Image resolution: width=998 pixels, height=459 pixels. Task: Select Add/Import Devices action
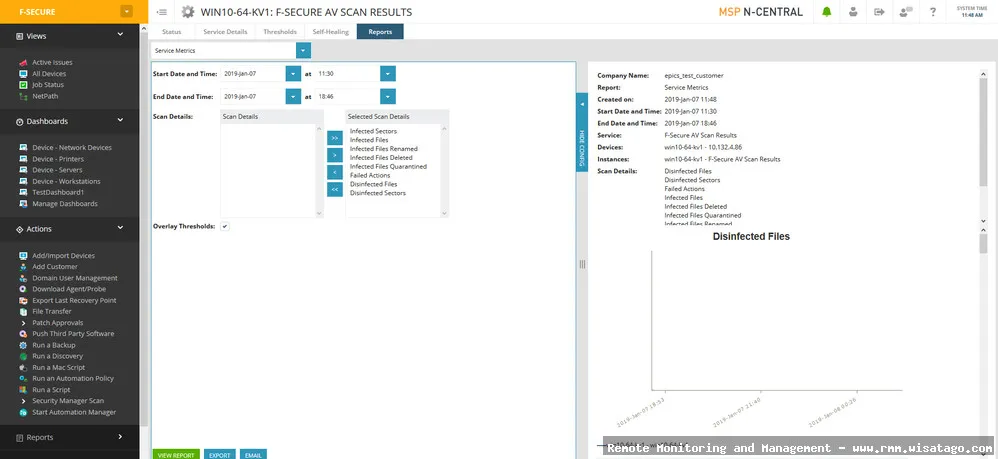64,256
